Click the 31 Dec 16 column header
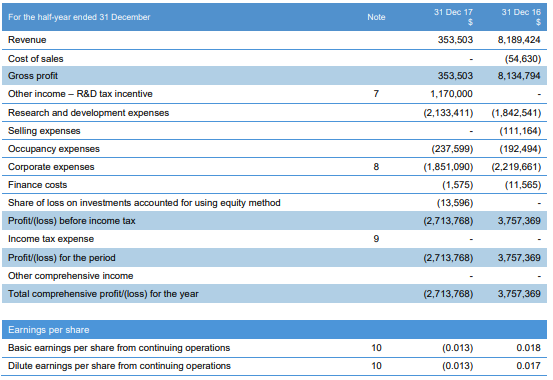Image resolution: width=553 pixels, height=380 pixels. click(x=521, y=17)
